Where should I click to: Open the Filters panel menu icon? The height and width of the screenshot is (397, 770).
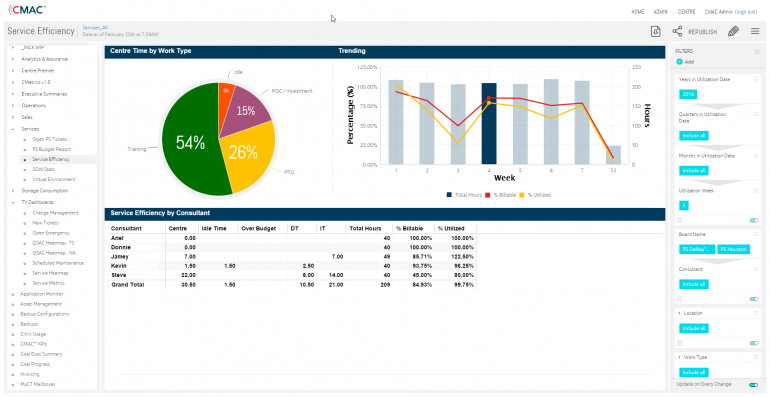pos(757,51)
